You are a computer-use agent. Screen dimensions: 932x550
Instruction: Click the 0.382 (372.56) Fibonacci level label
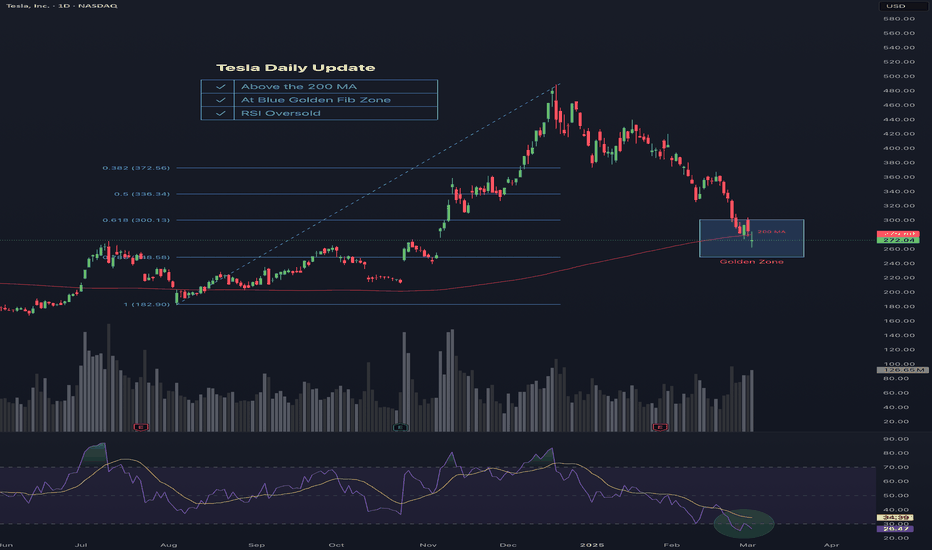(x=136, y=168)
